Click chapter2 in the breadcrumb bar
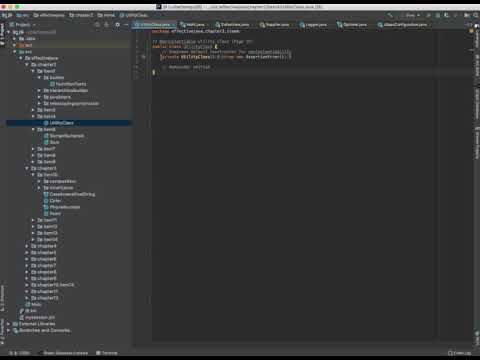480x360 pixels. click(x=81, y=15)
